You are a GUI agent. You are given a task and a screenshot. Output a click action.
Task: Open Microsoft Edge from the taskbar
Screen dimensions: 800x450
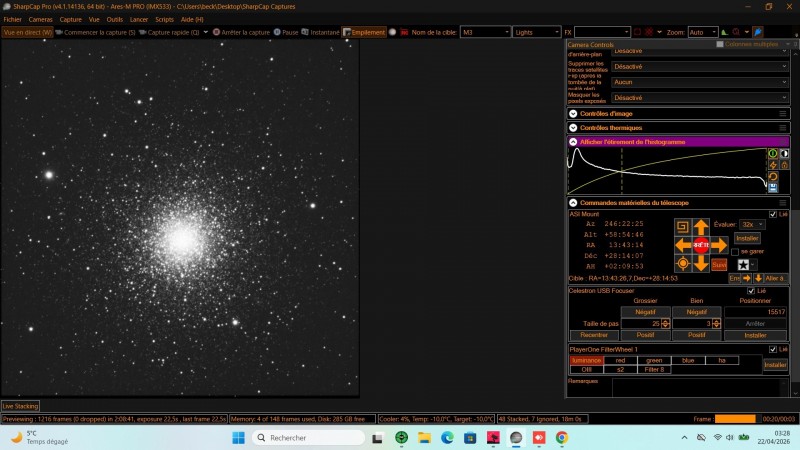447,438
